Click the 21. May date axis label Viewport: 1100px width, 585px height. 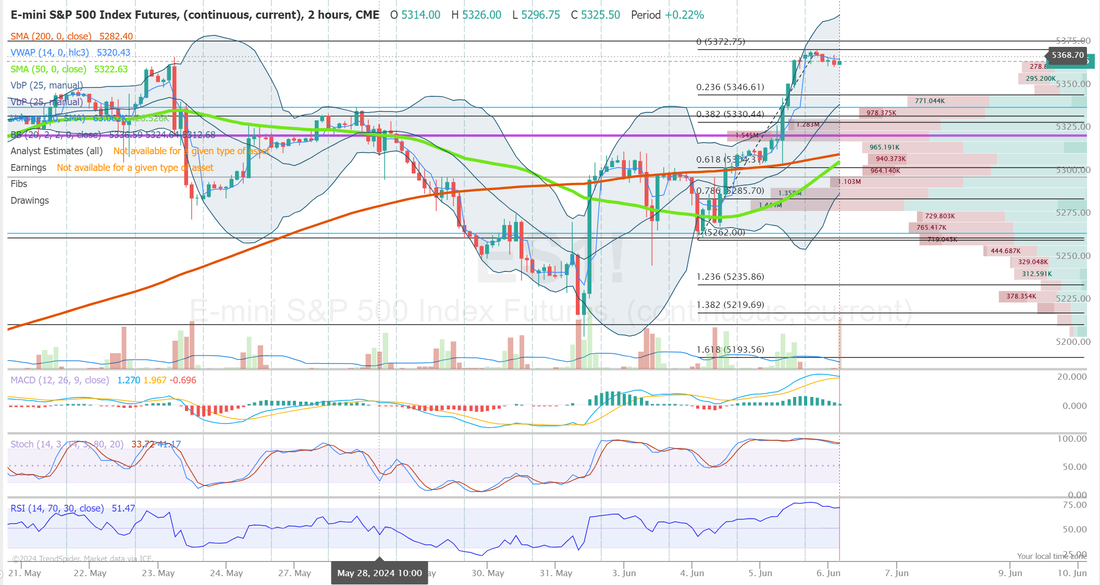click(25, 573)
